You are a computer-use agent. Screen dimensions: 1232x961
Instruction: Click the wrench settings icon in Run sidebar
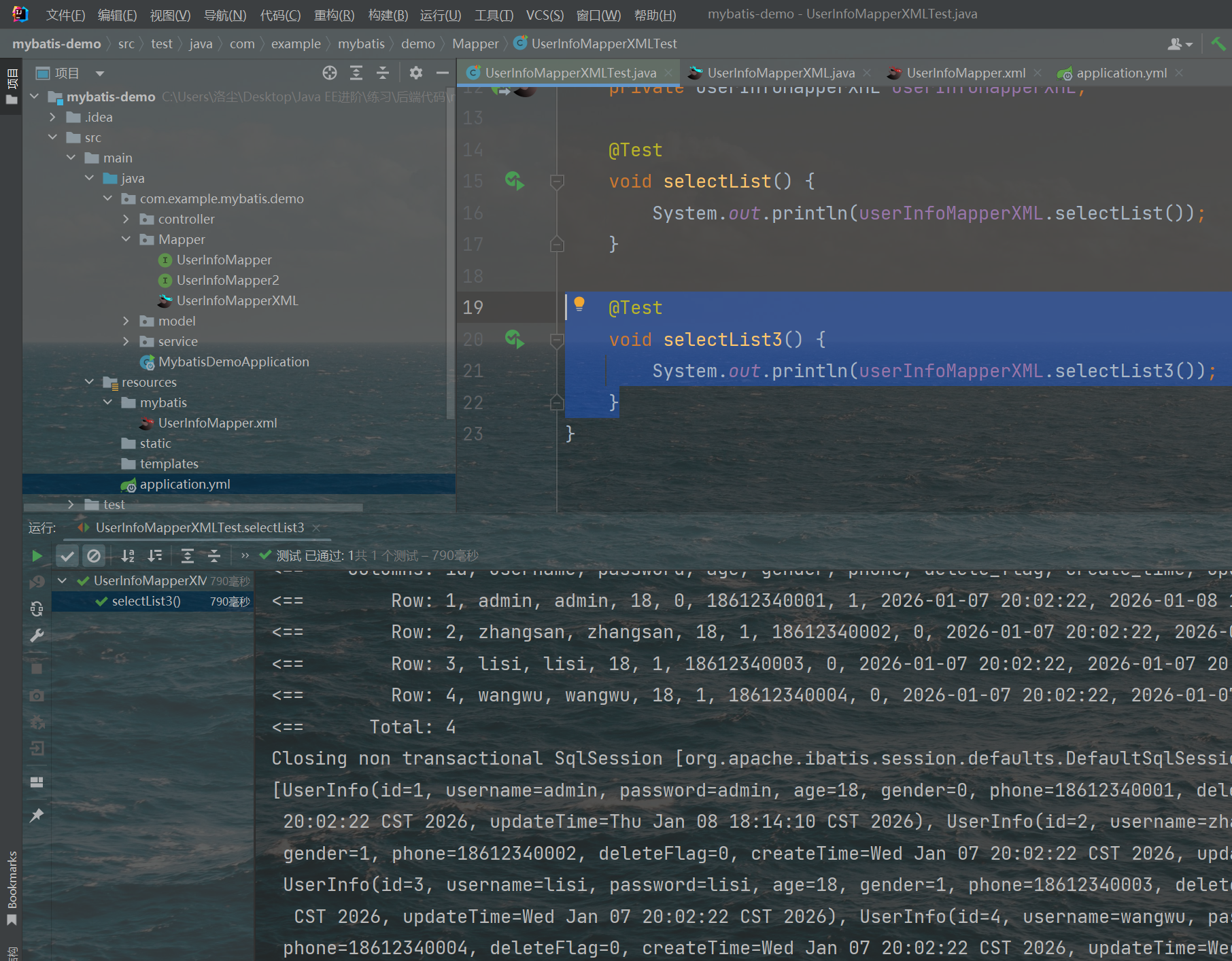(37, 636)
